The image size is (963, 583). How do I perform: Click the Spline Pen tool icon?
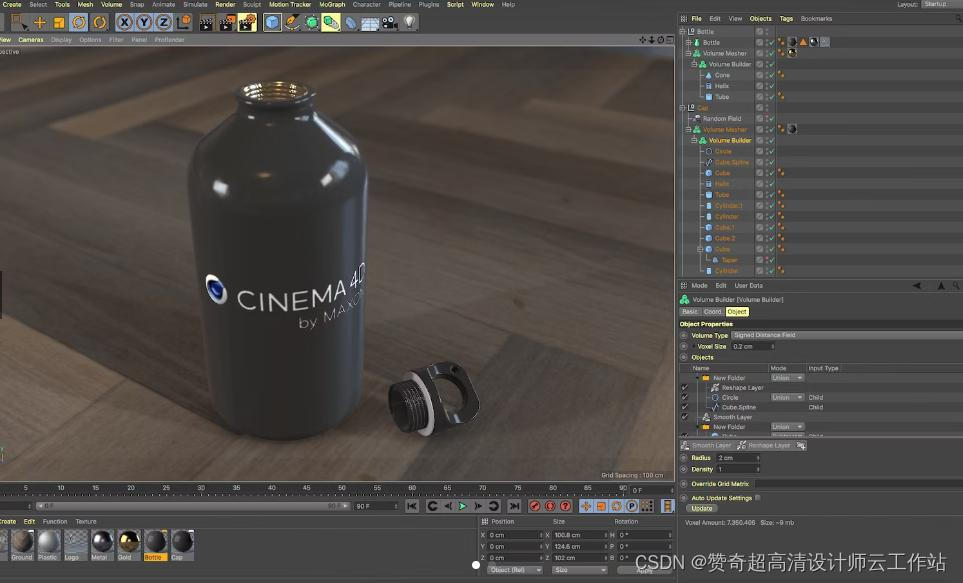coord(292,23)
